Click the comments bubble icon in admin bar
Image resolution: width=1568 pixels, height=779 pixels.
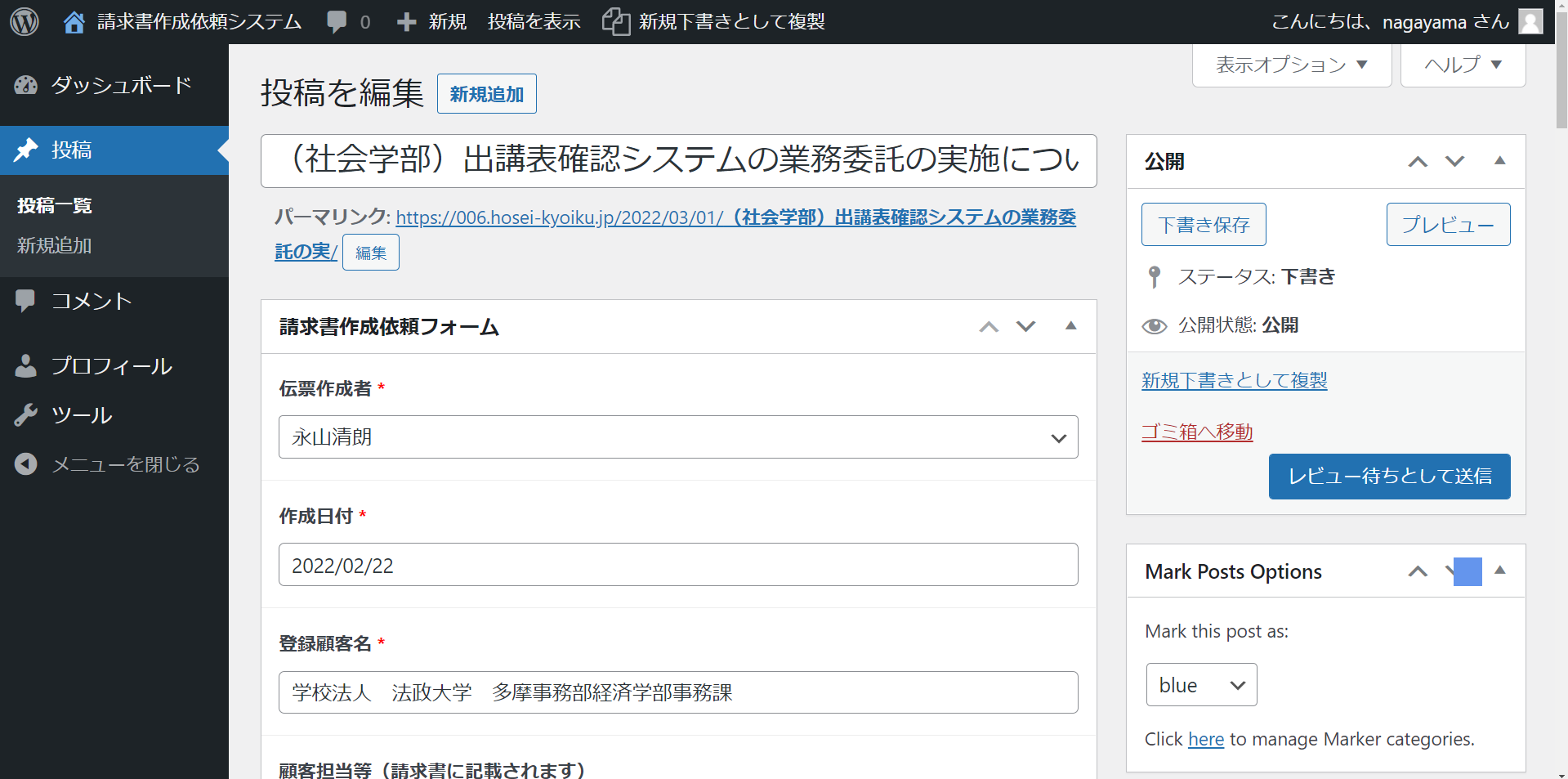337,22
